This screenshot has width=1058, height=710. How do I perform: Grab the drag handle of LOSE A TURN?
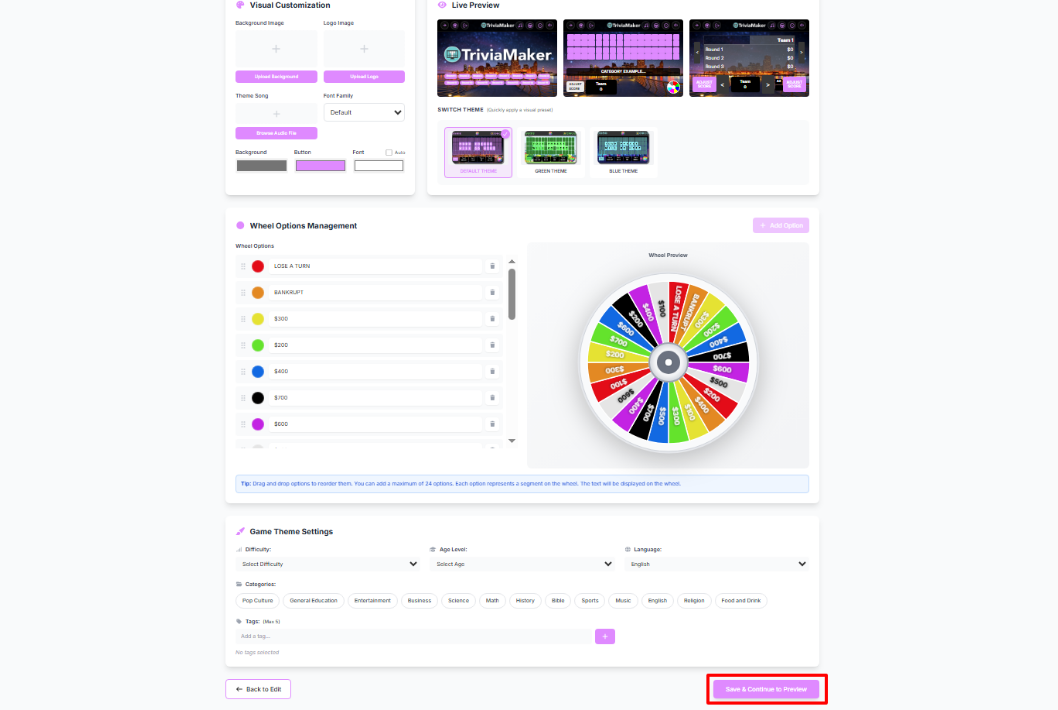(243, 266)
